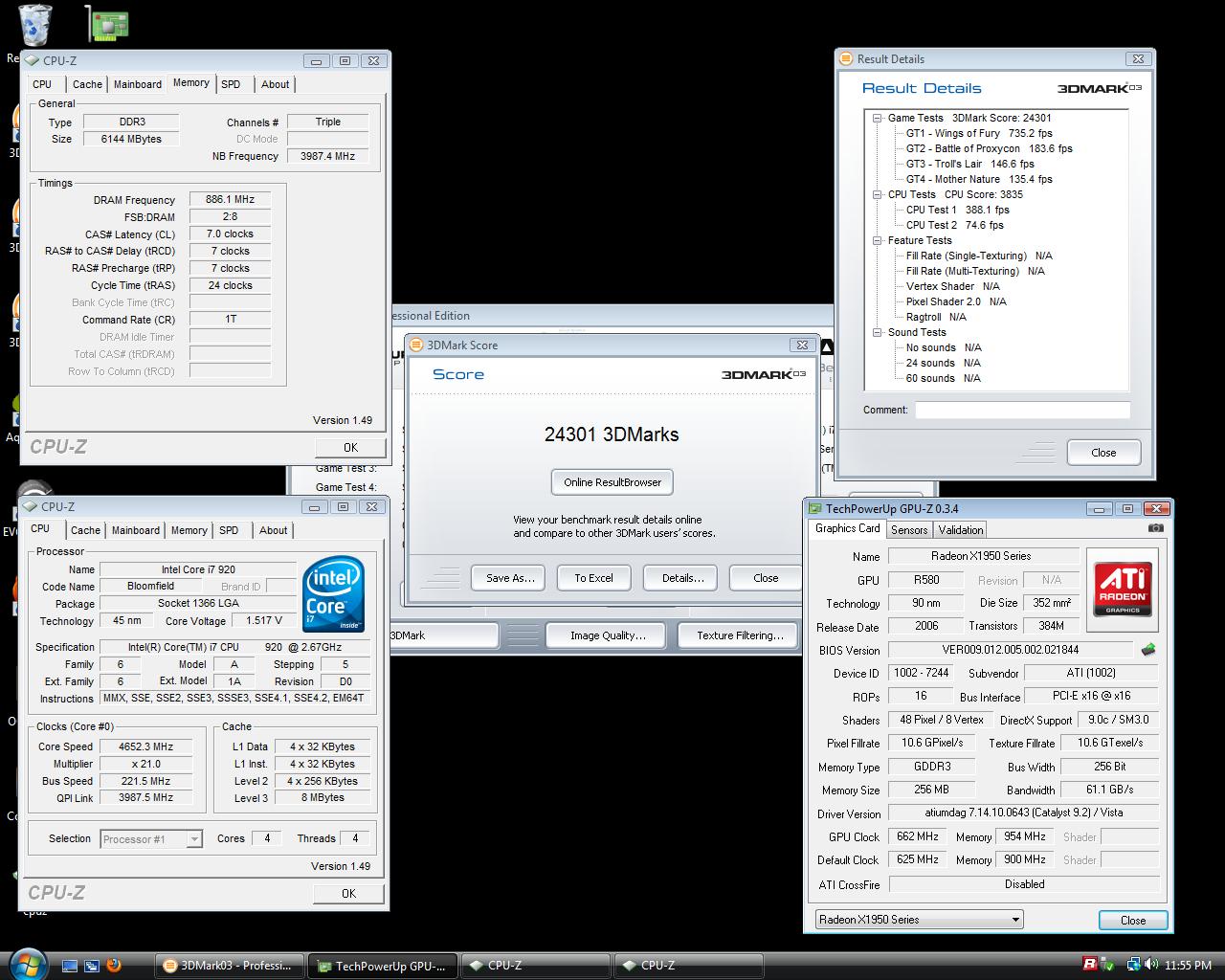1225x980 pixels.
Task: Click the GPU-Z title bar icon
Action: pos(815,509)
